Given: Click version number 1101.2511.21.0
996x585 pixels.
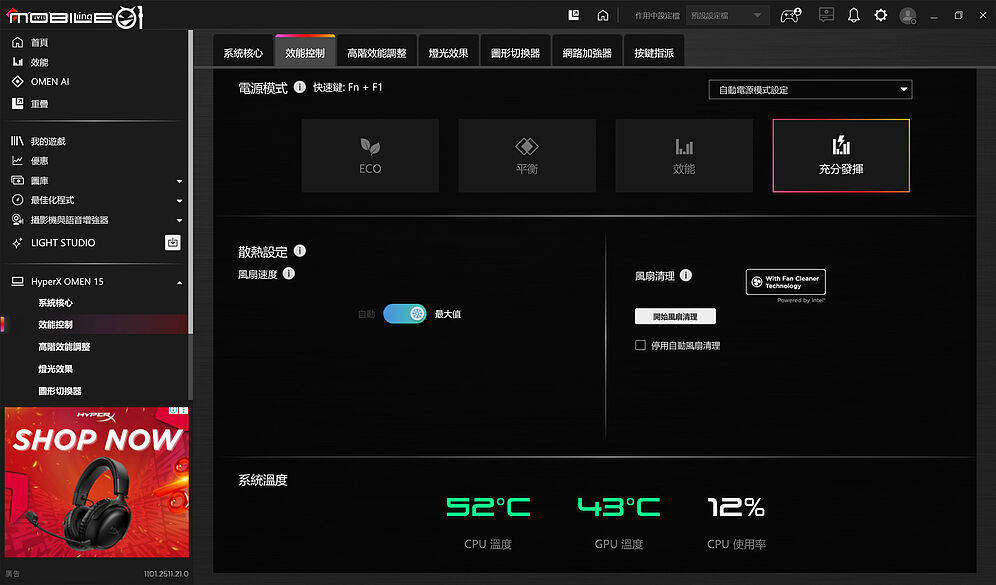Looking at the screenshot, I should 166,574.
